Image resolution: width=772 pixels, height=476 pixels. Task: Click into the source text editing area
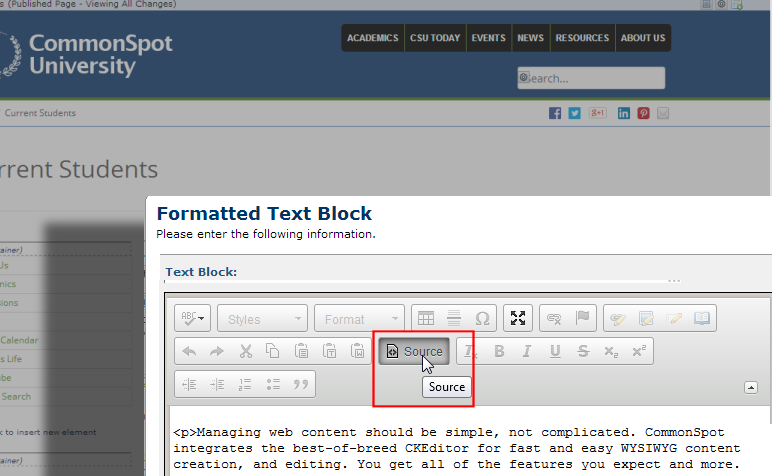[x=469, y=442]
